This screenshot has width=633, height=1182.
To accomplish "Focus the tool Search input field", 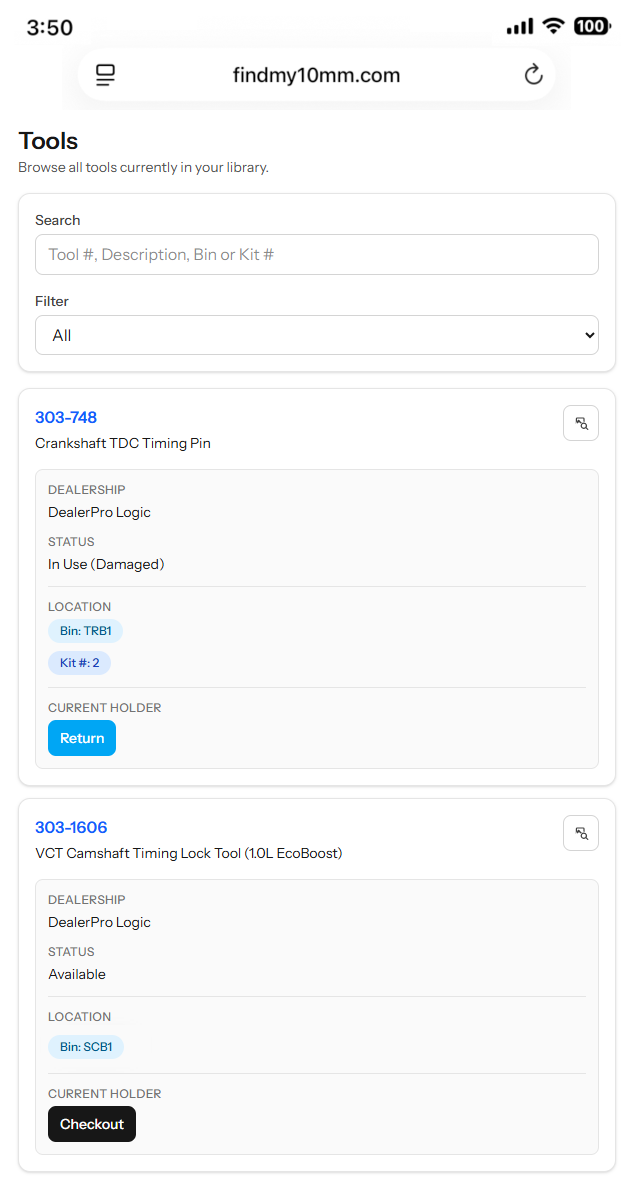I will 316,254.
